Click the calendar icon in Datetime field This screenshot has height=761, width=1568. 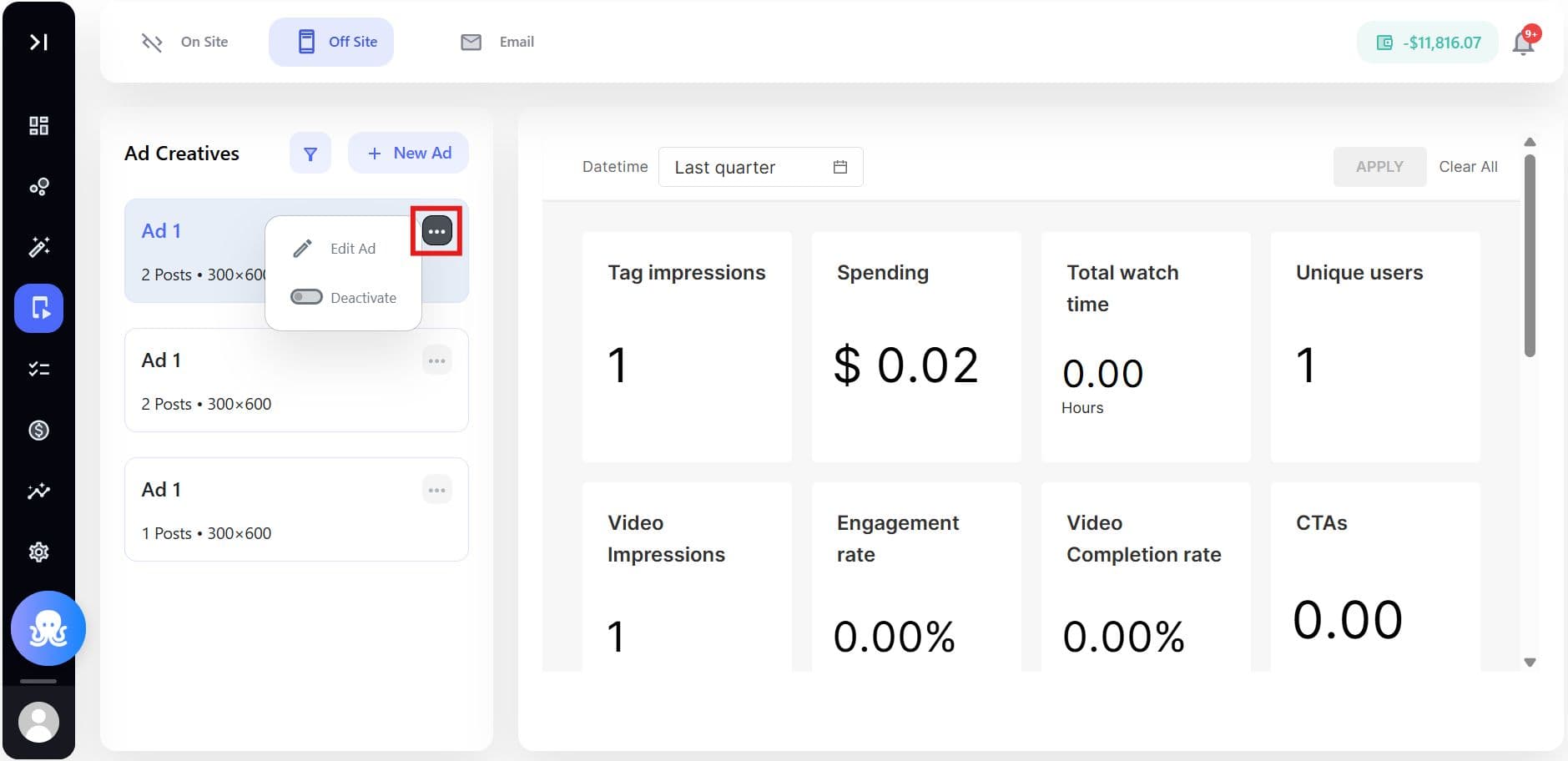click(840, 167)
